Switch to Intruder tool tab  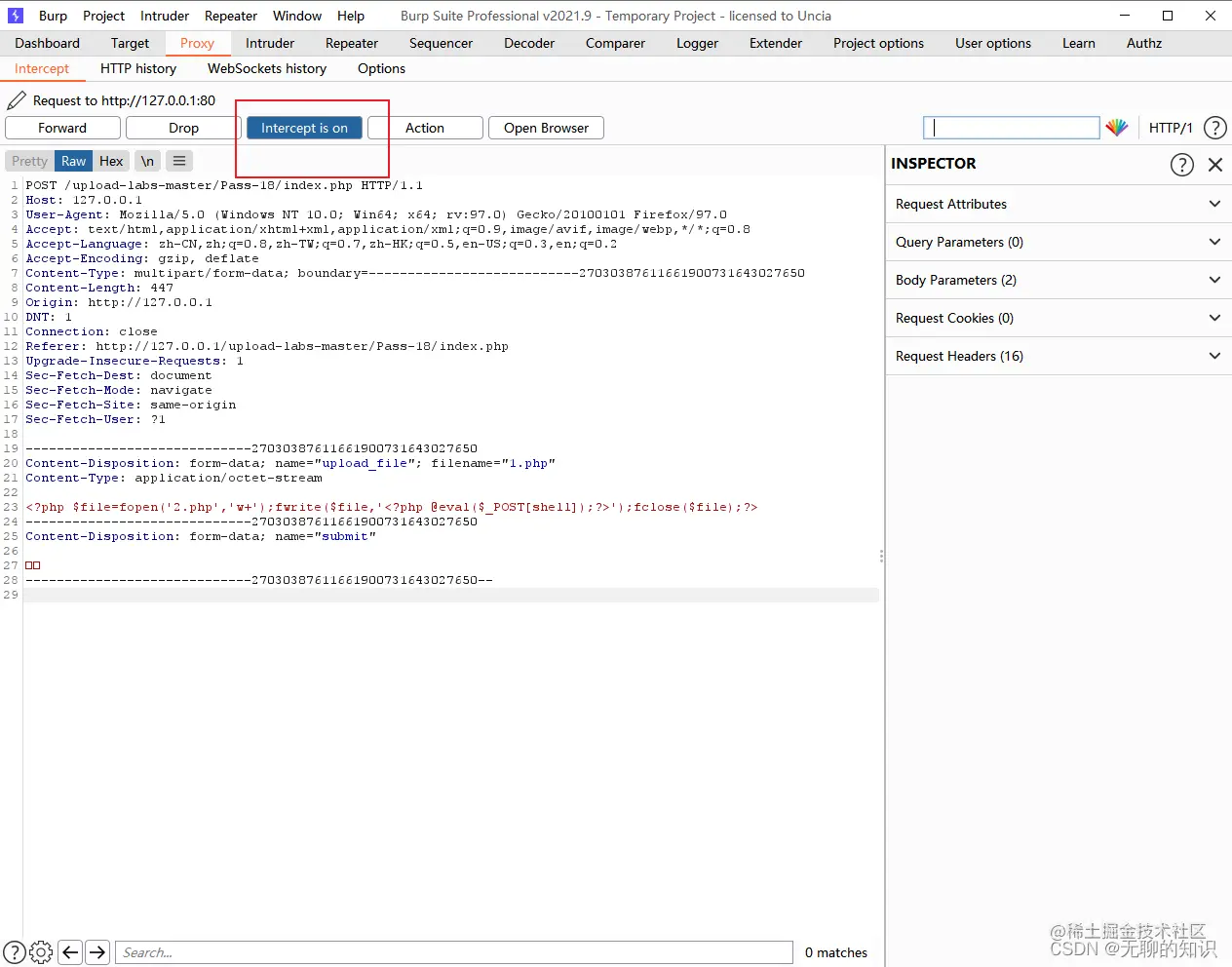(x=270, y=43)
